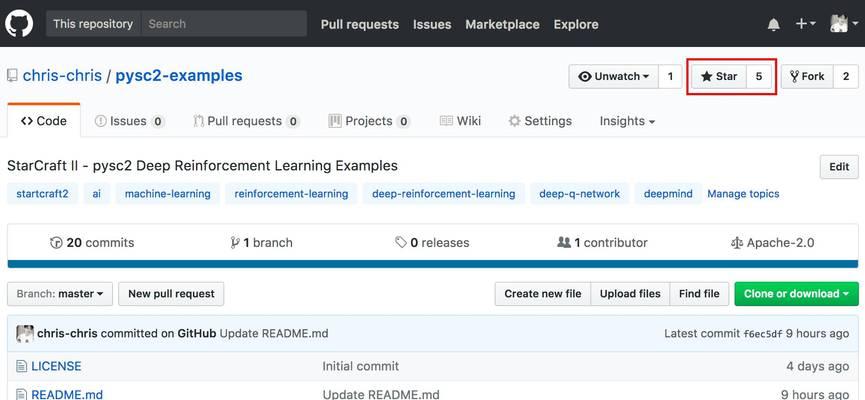Image resolution: width=865 pixels, height=400 pixels.
Task: Select the Code tab
Action: (44, 121)
